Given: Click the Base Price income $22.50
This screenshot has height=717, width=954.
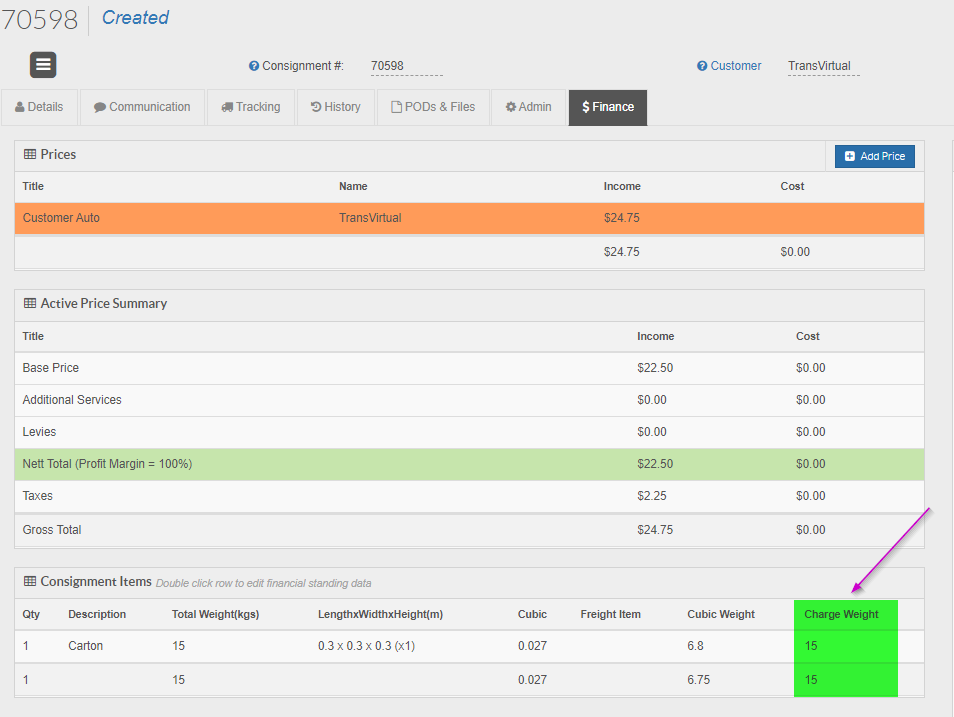Looking at the screenshot, I should pyautogui.click(x=655, y=368).
